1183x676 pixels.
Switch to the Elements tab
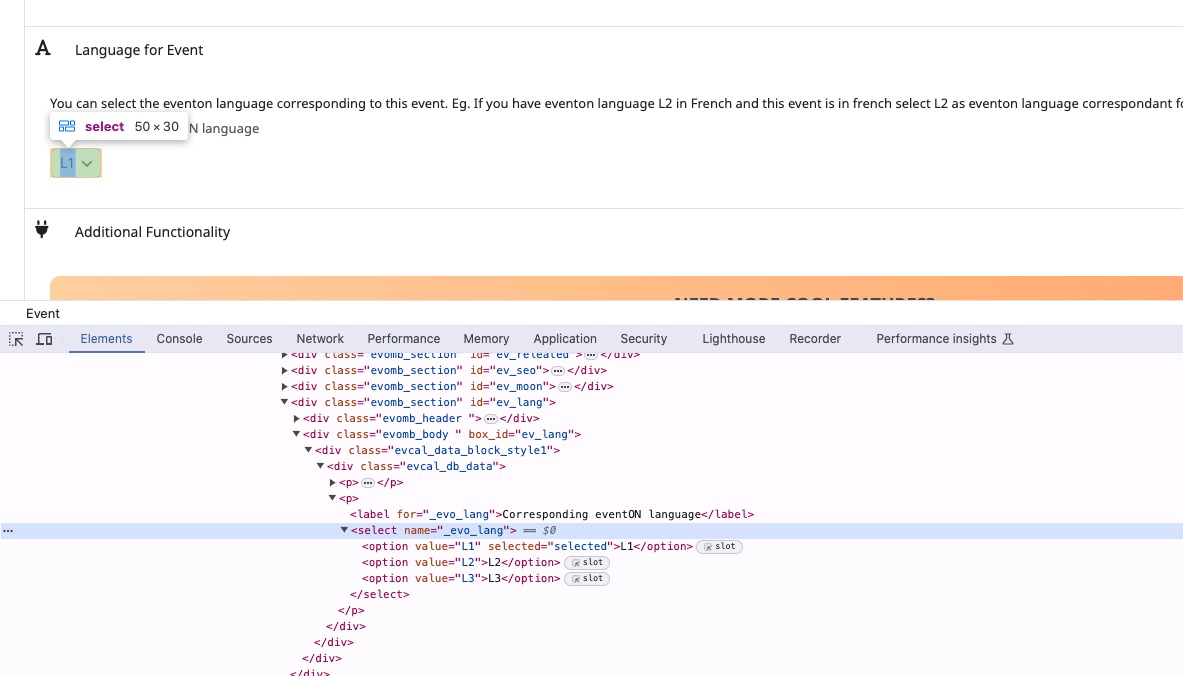pyautogui.click(x=106, y=340)
